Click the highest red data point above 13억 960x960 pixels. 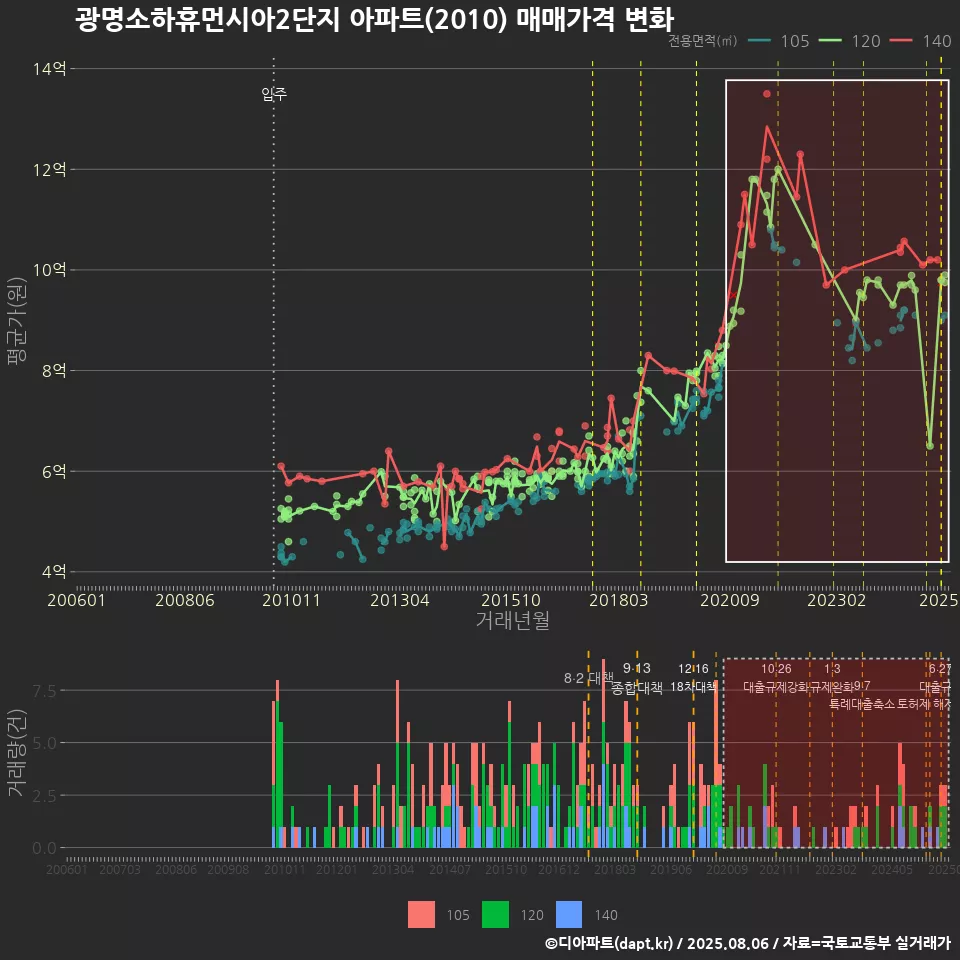pyautogui.click(x=767, y=94)
